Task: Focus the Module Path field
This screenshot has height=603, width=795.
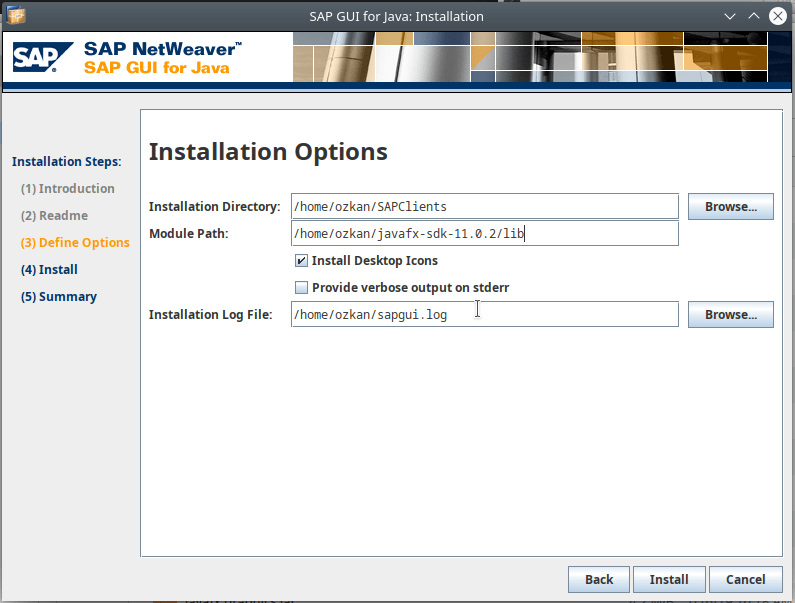Action: coord(485,233)
